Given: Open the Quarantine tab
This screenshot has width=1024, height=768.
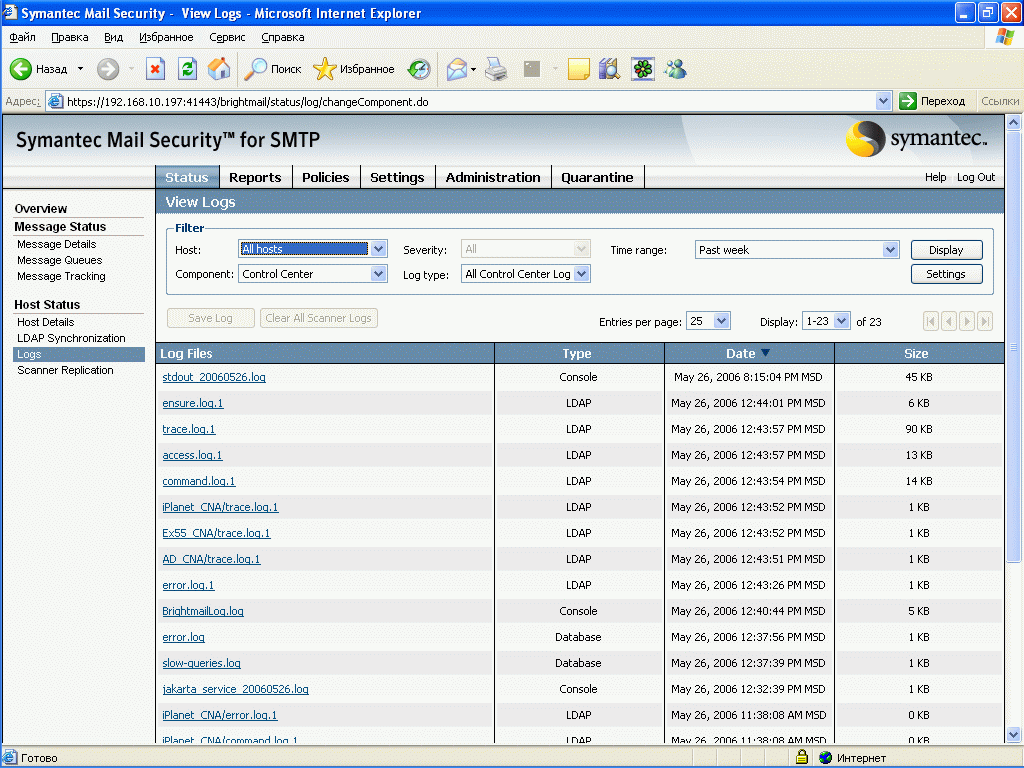Looking at the screenshot, I should pos(597,177).
